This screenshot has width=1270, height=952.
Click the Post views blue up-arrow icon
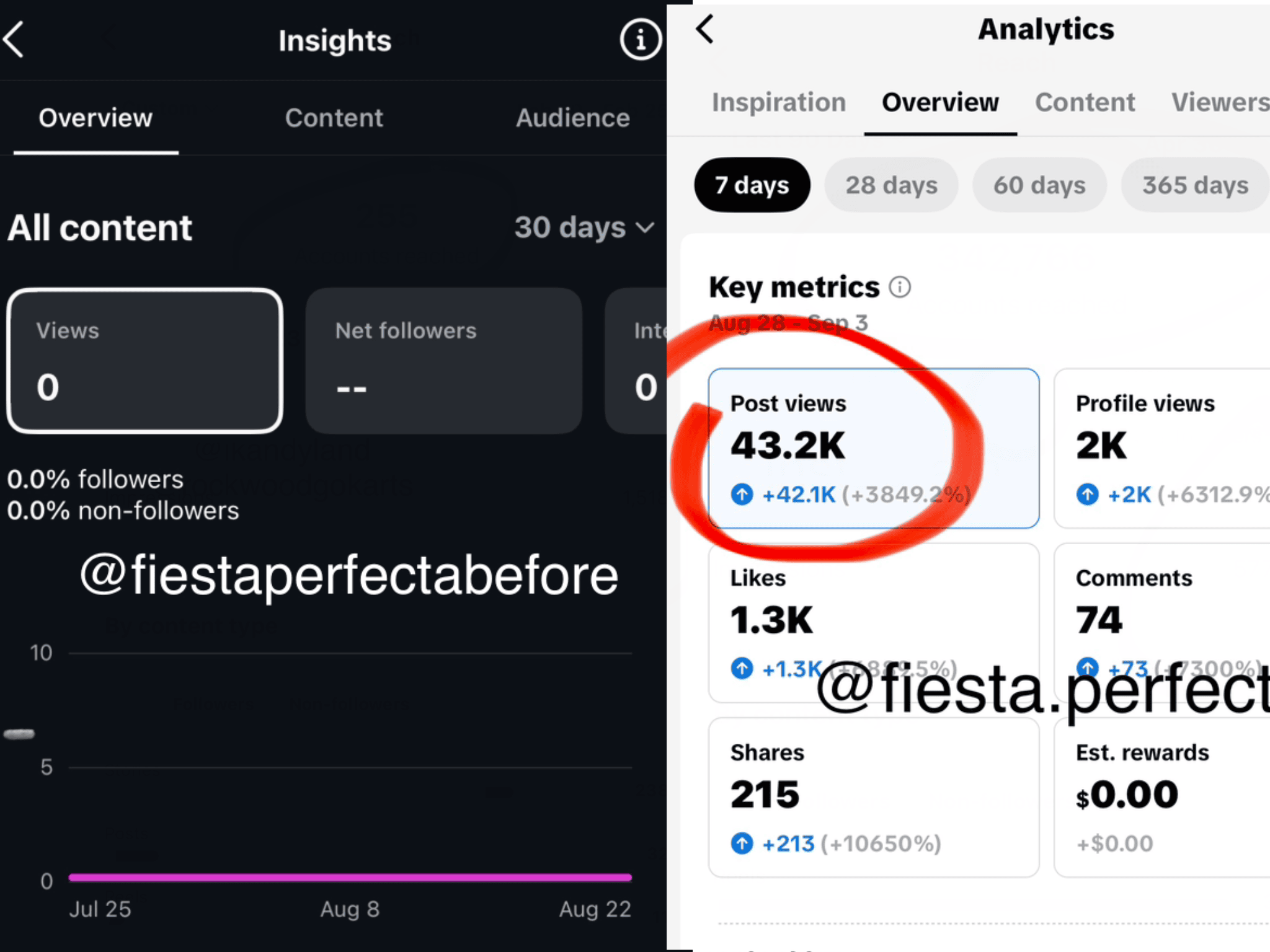click(x=742, y=495)
